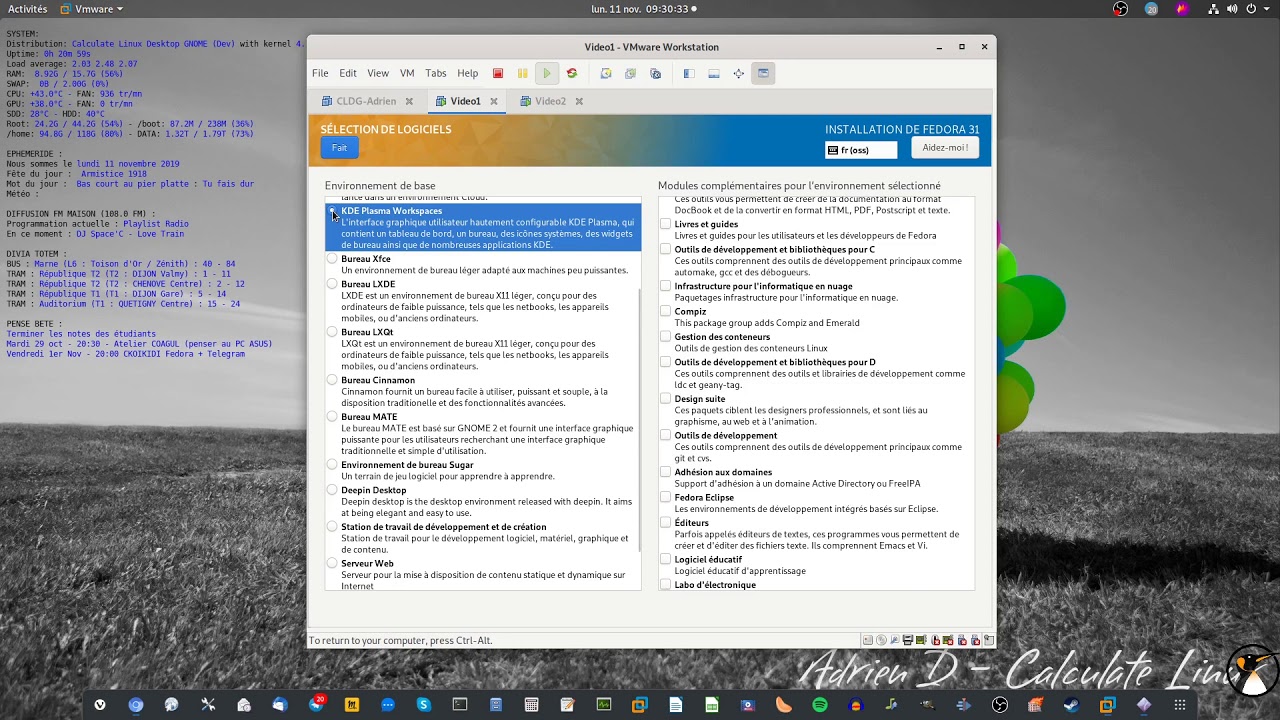Image resolution: width=1280 pixels, height=720 pixels.
Task: Open the Edit menu
Action: coord(348,73)
